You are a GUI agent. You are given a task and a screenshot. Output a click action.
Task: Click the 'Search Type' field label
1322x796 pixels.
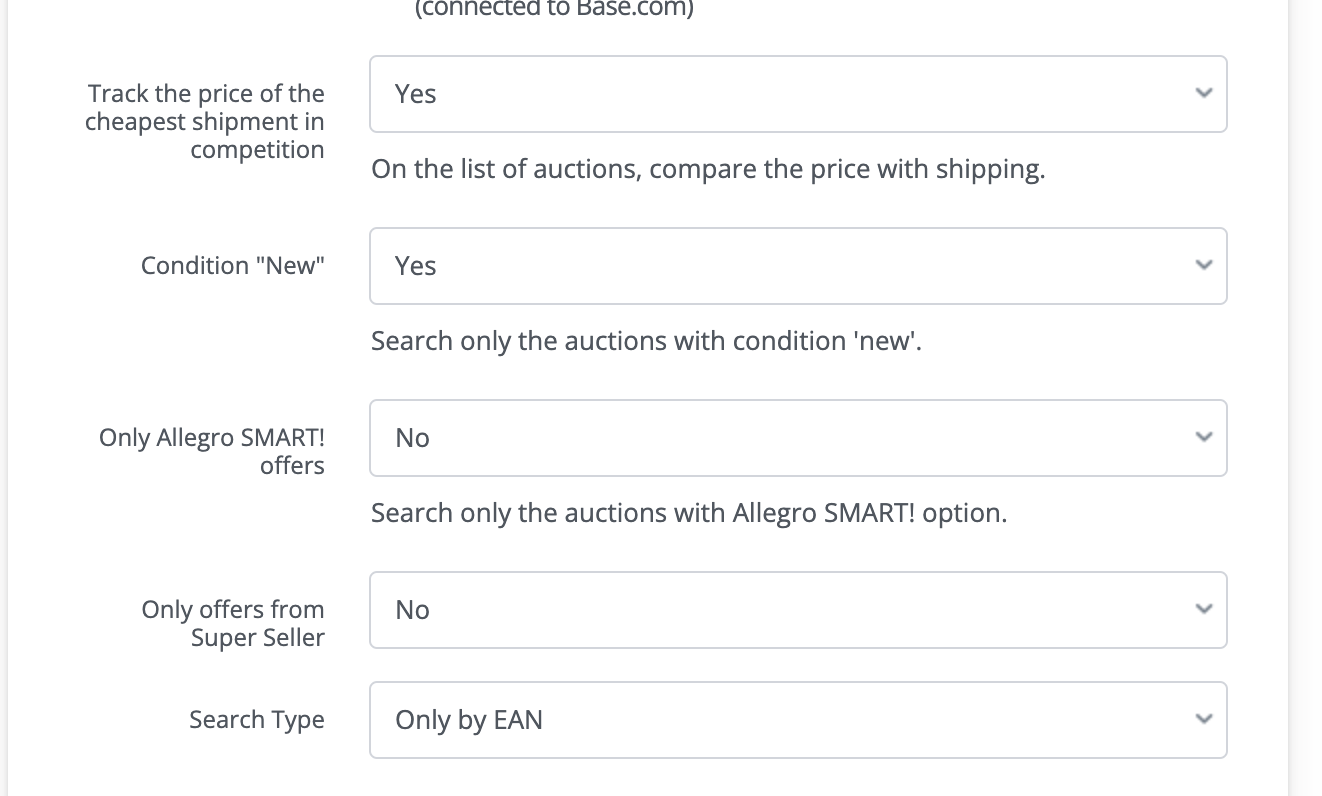(x=257, y=720)
